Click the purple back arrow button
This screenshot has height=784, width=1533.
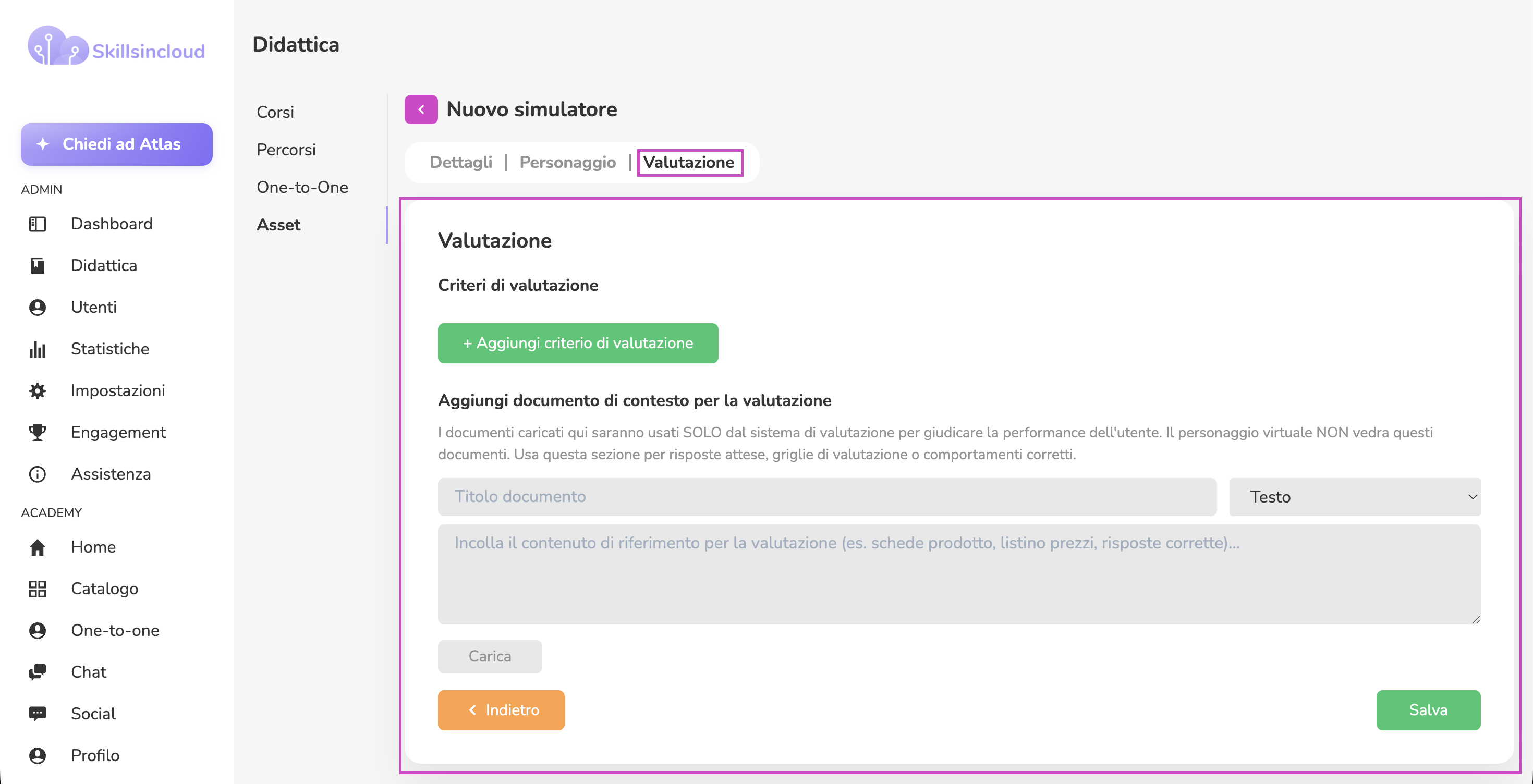pyautogui.click(x=421, y=109)
